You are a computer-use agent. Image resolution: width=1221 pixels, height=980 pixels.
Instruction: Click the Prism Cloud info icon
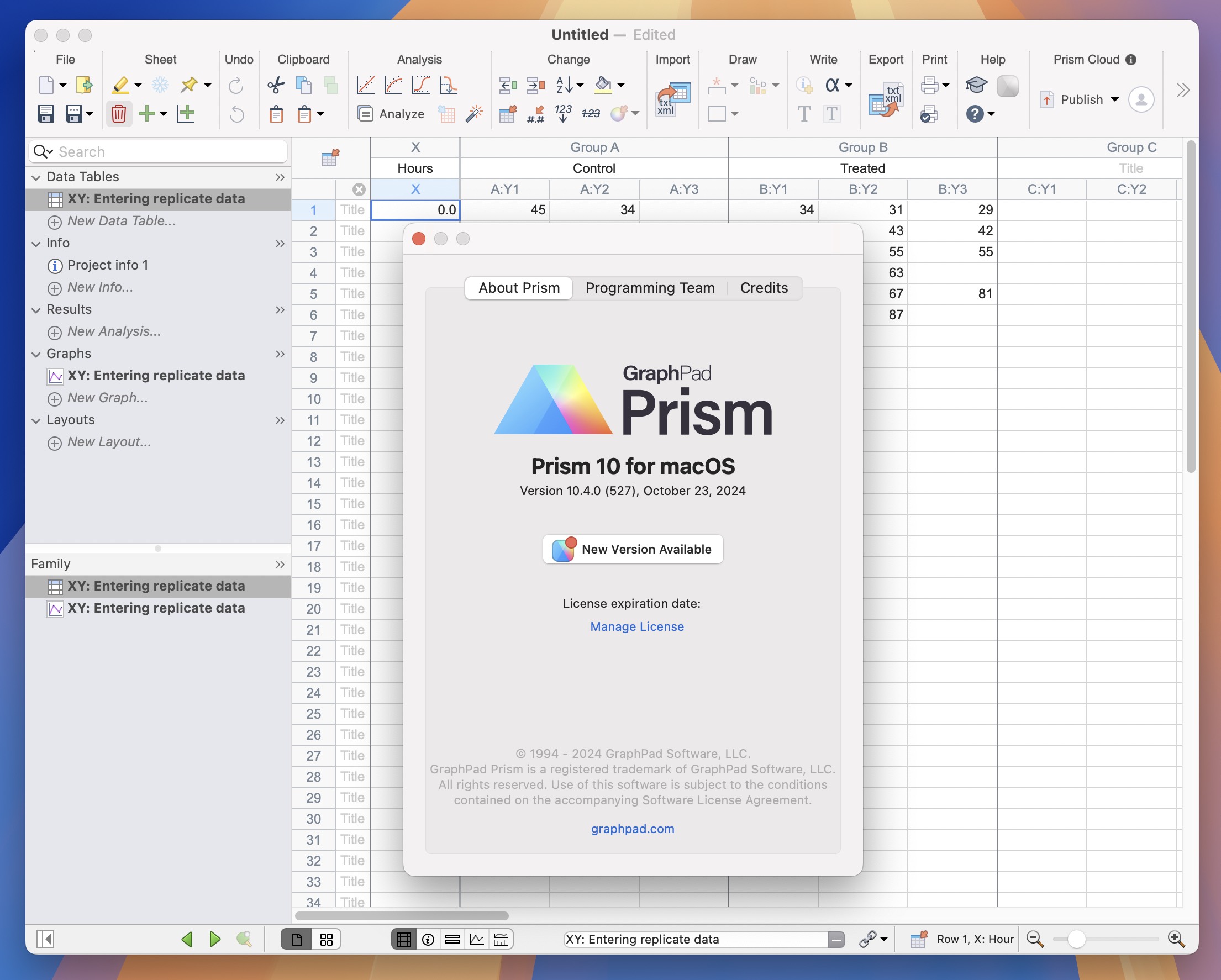point(1131,60)
